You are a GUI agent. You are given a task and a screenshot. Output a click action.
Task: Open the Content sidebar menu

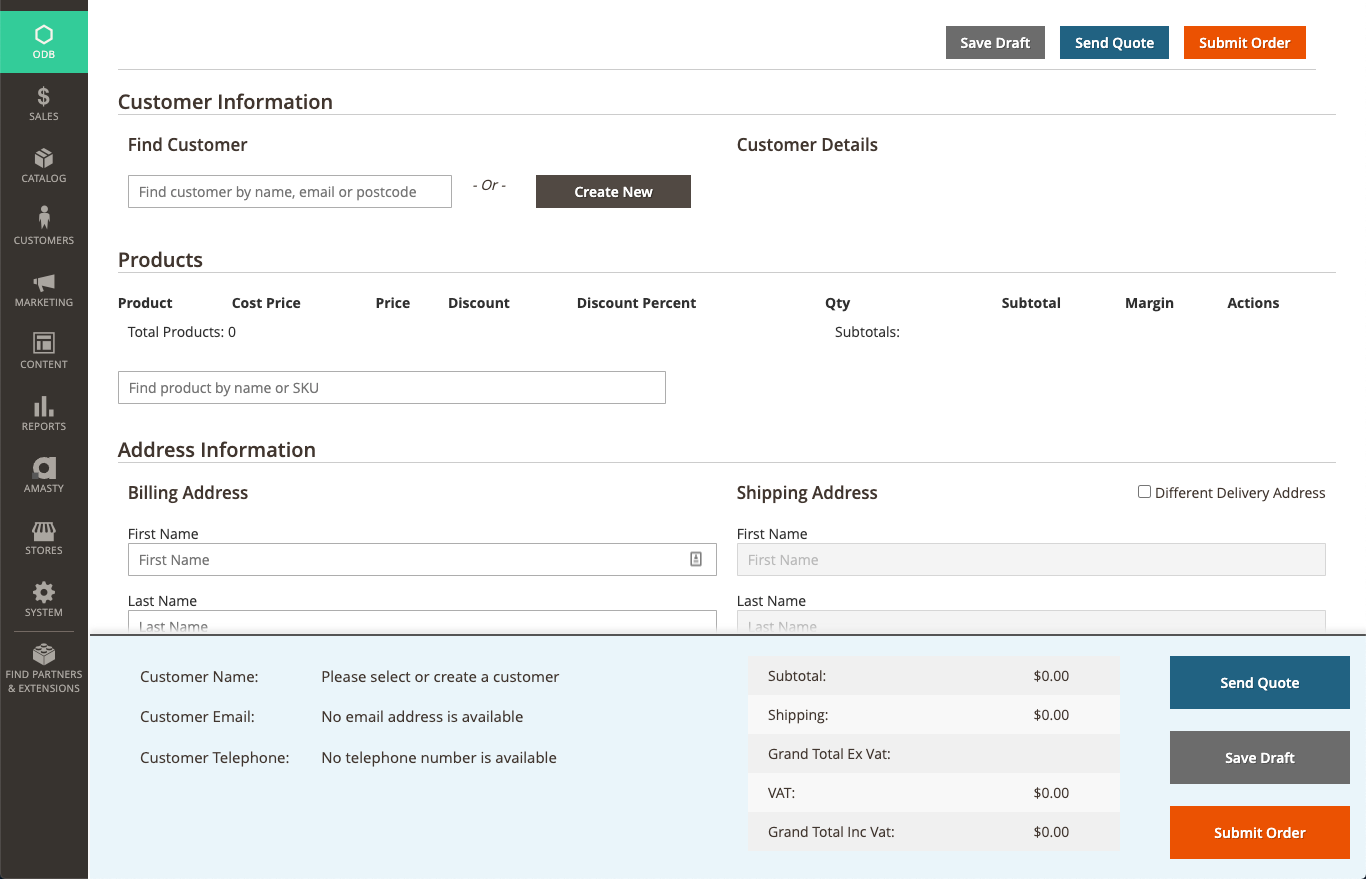(x=44, y=352)
